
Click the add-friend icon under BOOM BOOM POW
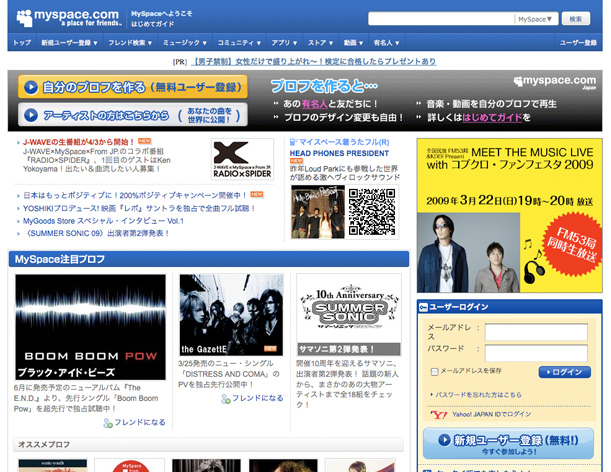pyautogui.click(x=108, y=423)
